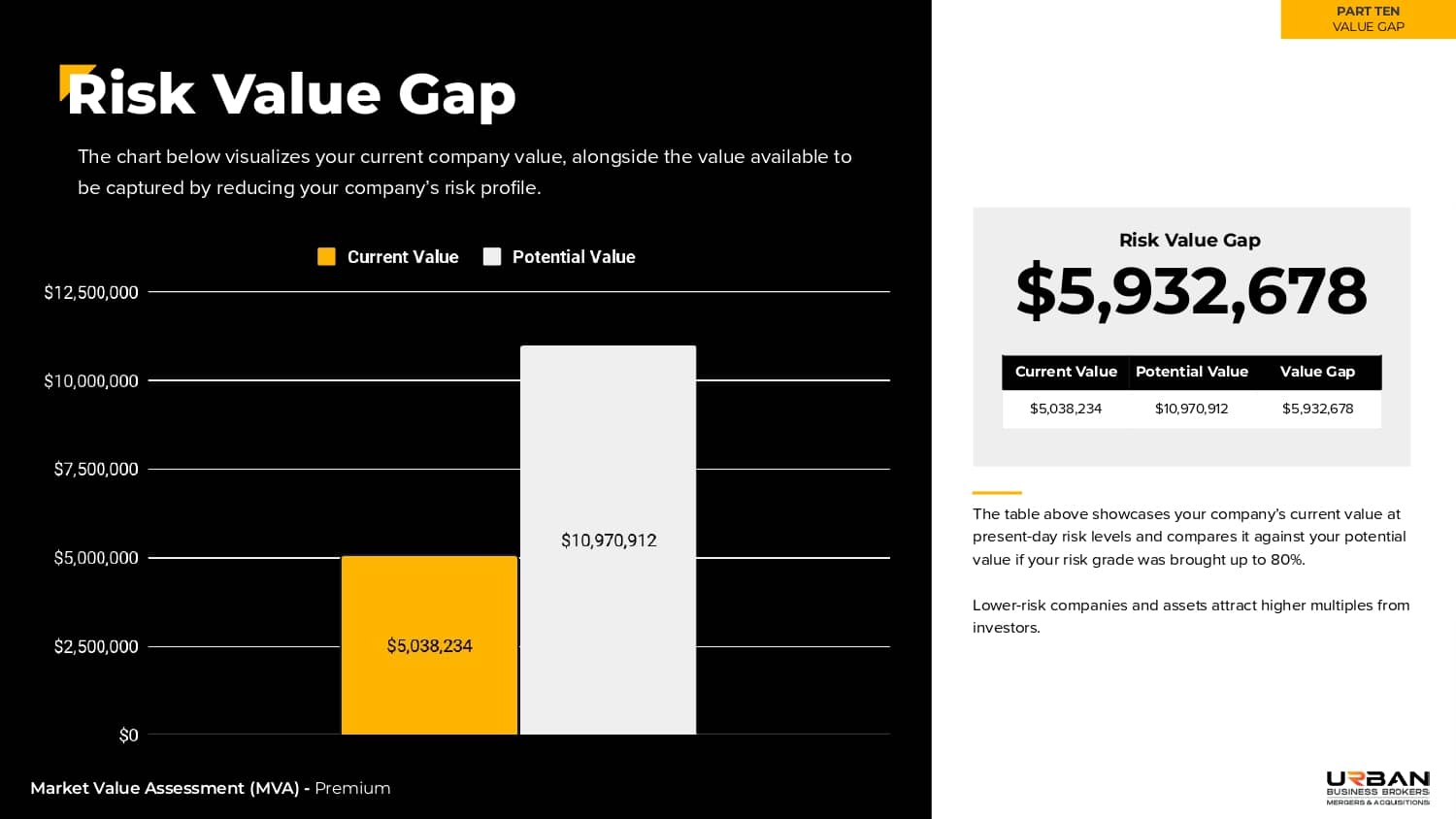1456x819 pixels.
Task: Click the white Potential Value legend swatch
Action: pos(492,256)
